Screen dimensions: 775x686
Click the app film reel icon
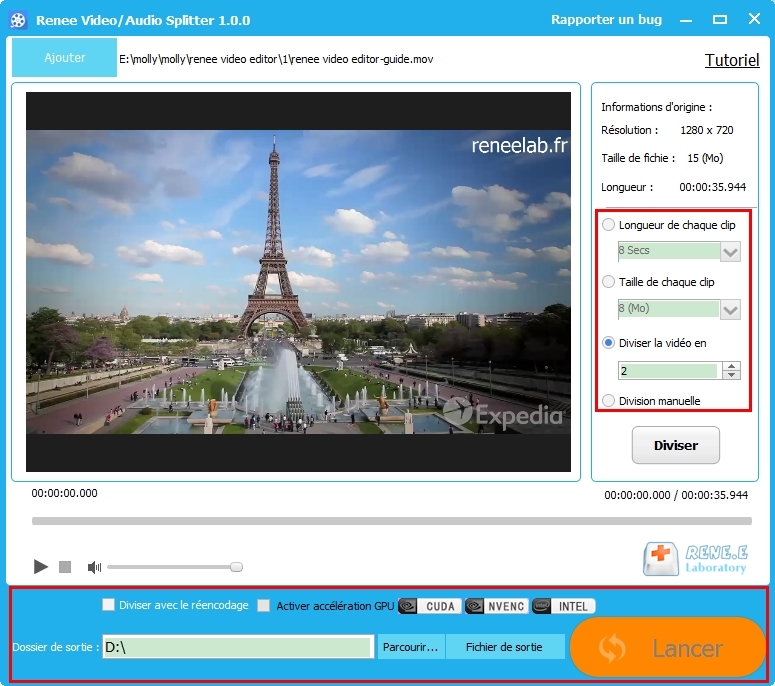pos(18,20)
